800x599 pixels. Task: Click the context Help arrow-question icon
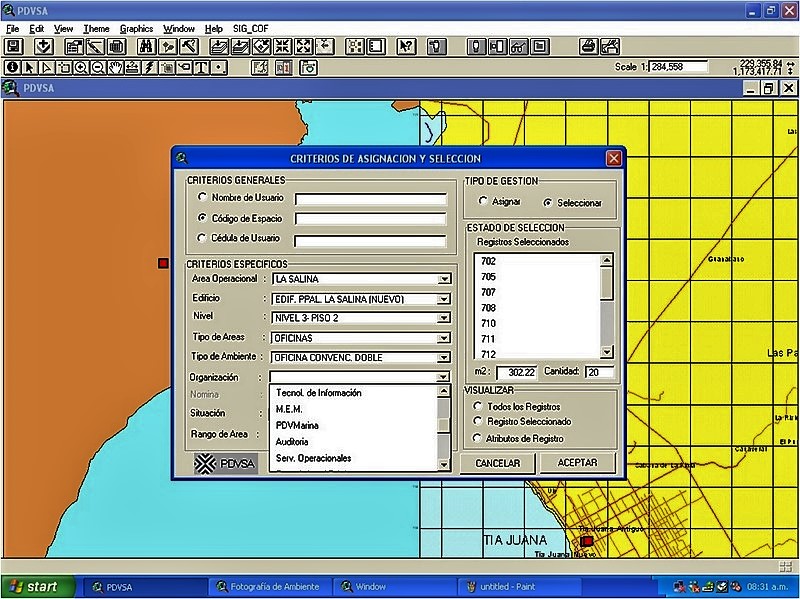pos(406,47)
